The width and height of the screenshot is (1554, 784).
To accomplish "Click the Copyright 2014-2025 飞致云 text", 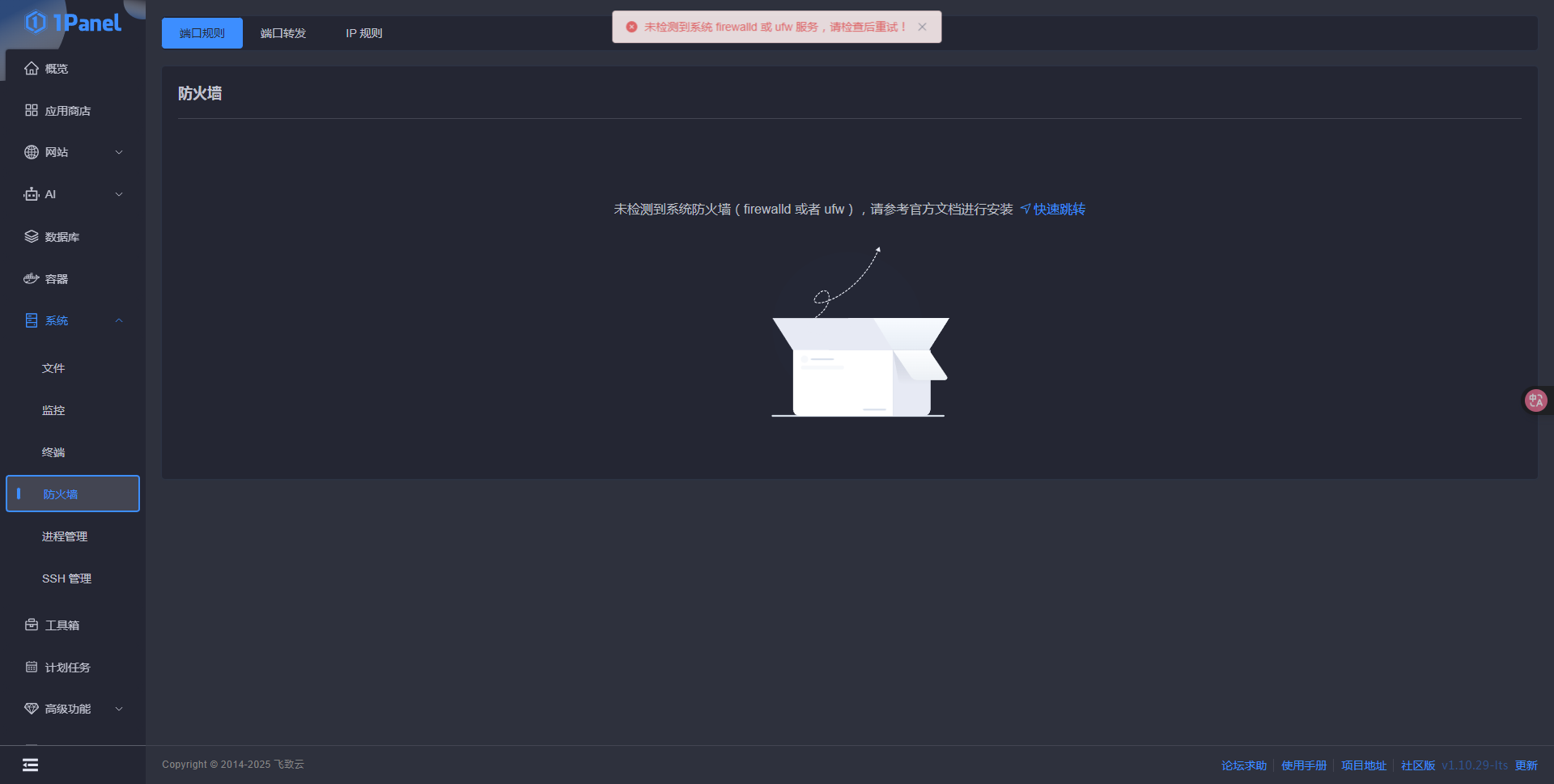I will click(x=233, y=765).
